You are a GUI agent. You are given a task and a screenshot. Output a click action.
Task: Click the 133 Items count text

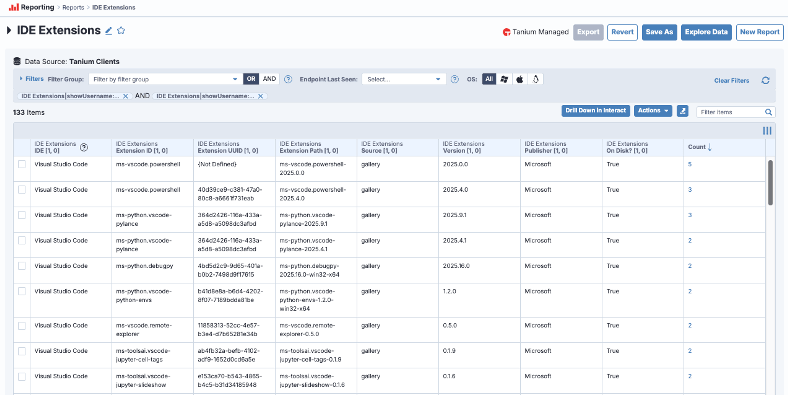(x=29, y=113)
